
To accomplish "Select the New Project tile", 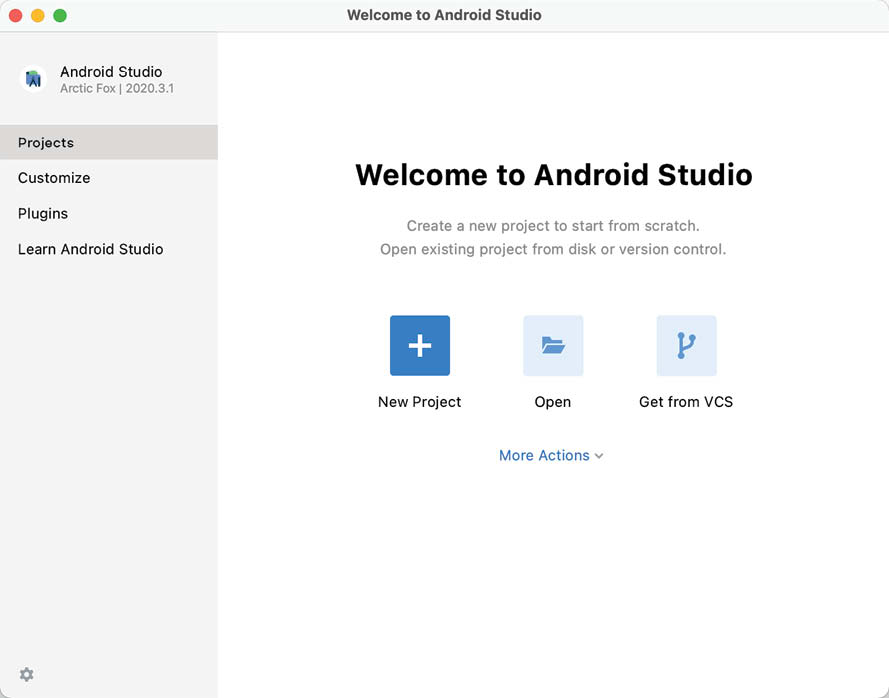I will [x=419, y=360].
